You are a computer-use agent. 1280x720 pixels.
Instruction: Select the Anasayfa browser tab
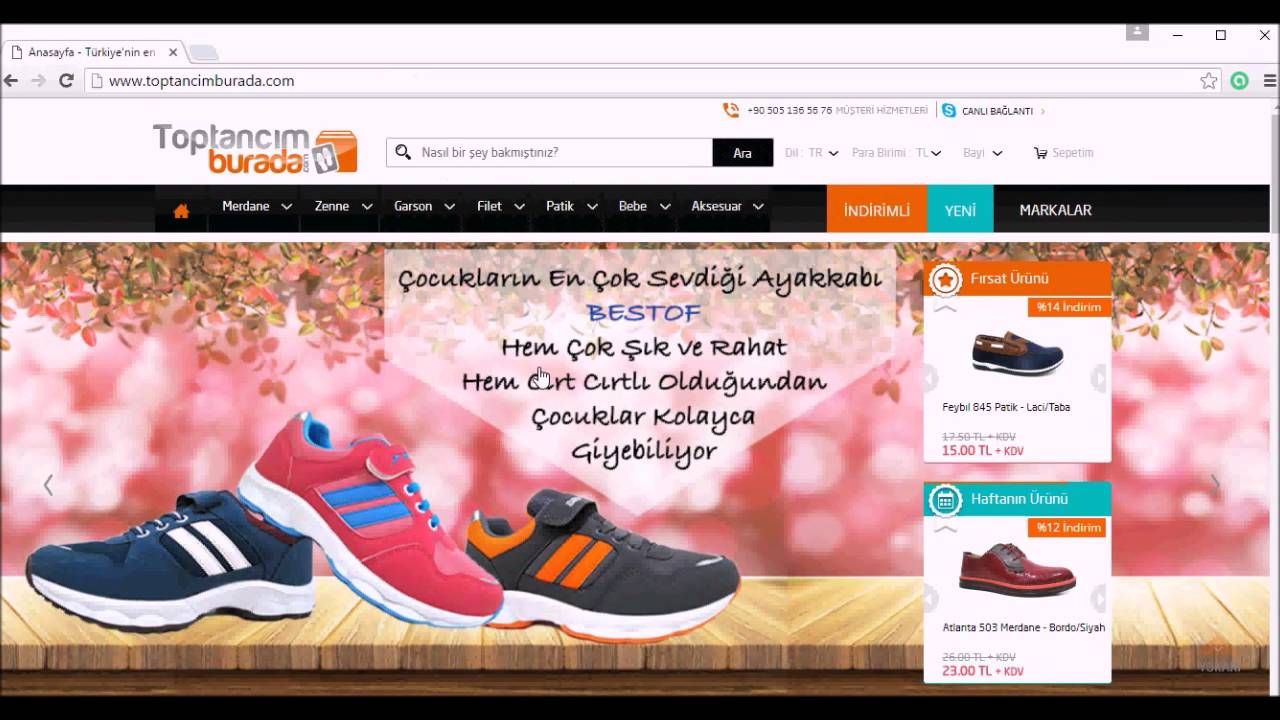pos(92,52)
